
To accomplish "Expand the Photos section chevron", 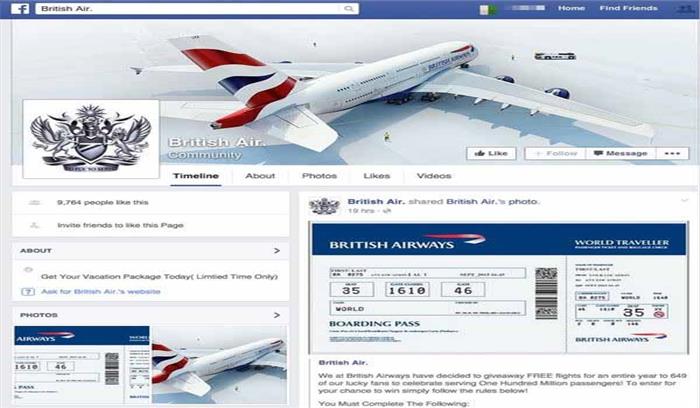I will 277,315.
